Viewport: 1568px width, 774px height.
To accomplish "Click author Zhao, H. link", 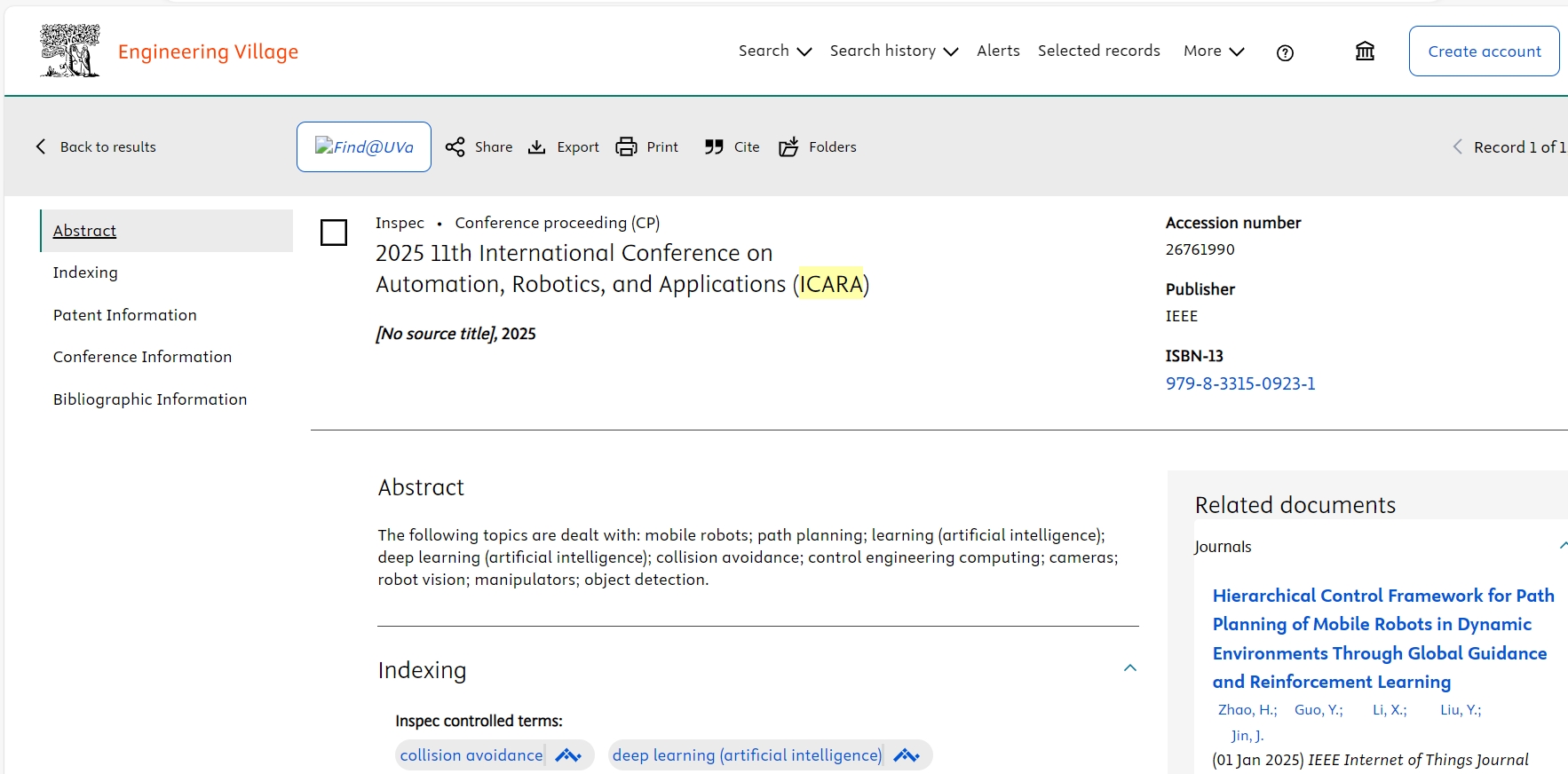I will 1247,710.
